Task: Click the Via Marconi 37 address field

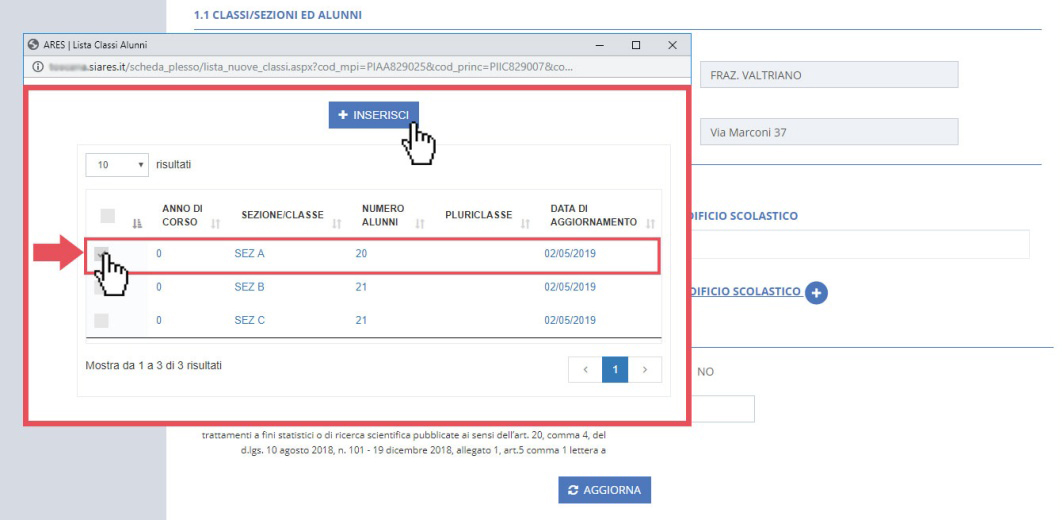Action: click(828, 132)
